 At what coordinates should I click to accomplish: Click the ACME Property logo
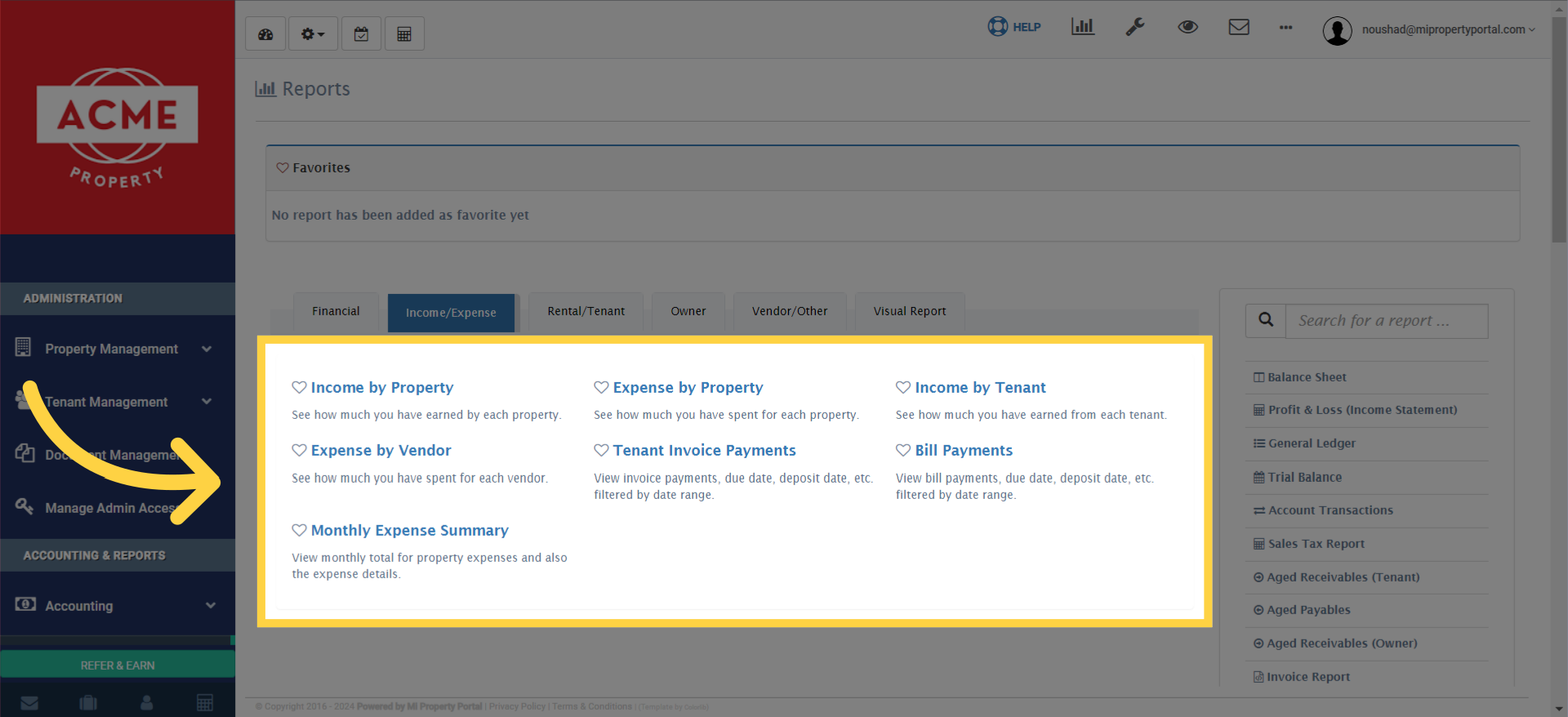pyautogui.click(x=118, y=126)
